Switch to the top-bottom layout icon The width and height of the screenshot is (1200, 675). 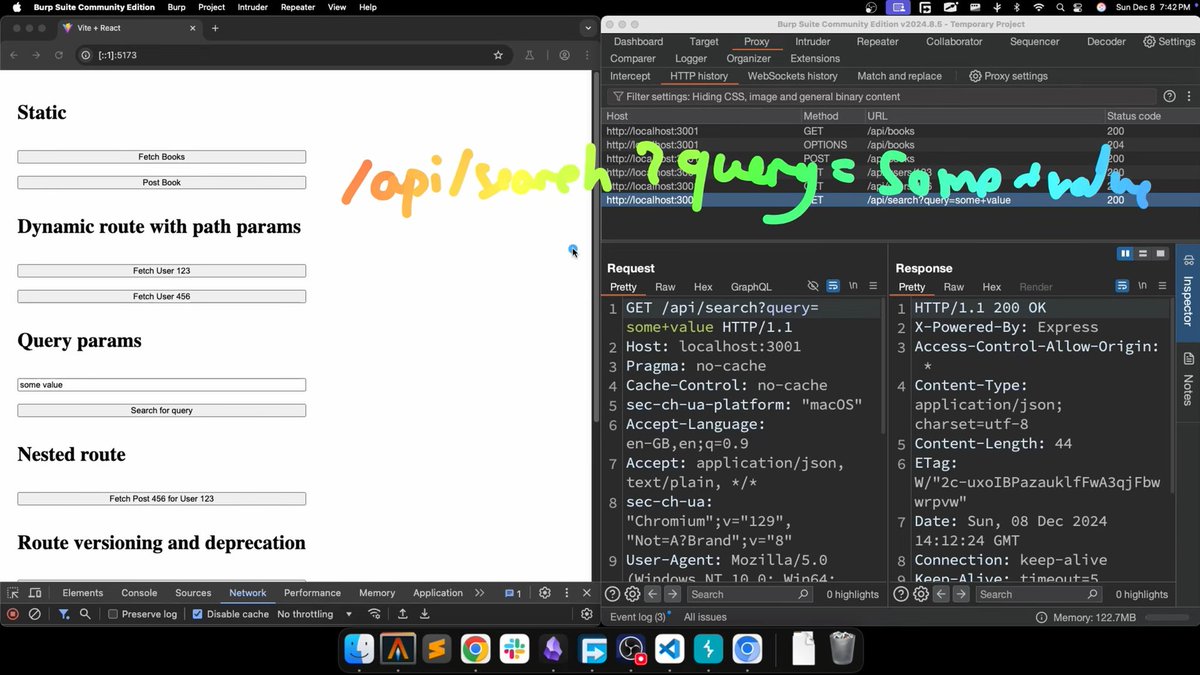[x=1144, y=254]
